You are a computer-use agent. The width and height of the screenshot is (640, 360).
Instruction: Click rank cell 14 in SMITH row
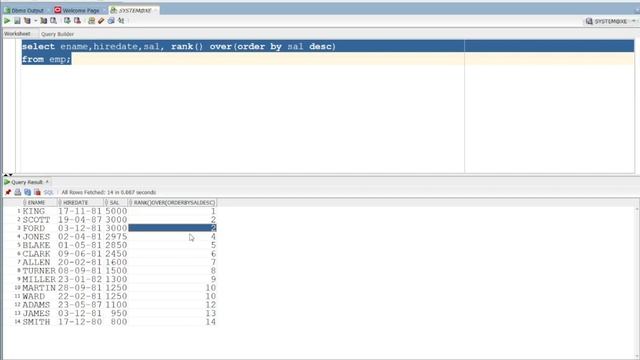[172, 322]
